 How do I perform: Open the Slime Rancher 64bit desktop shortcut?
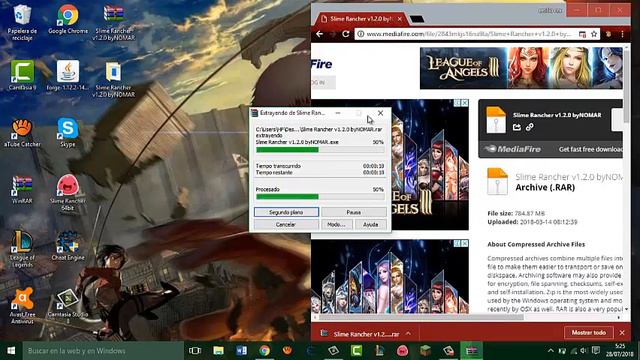68,193
